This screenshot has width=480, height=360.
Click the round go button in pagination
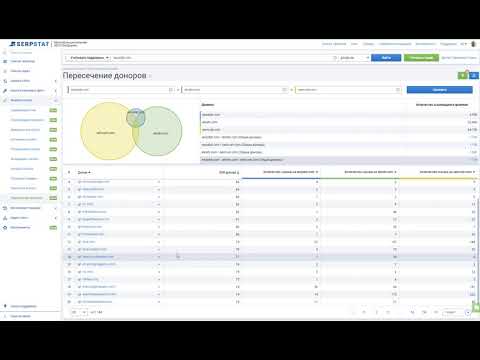(468, 312)
